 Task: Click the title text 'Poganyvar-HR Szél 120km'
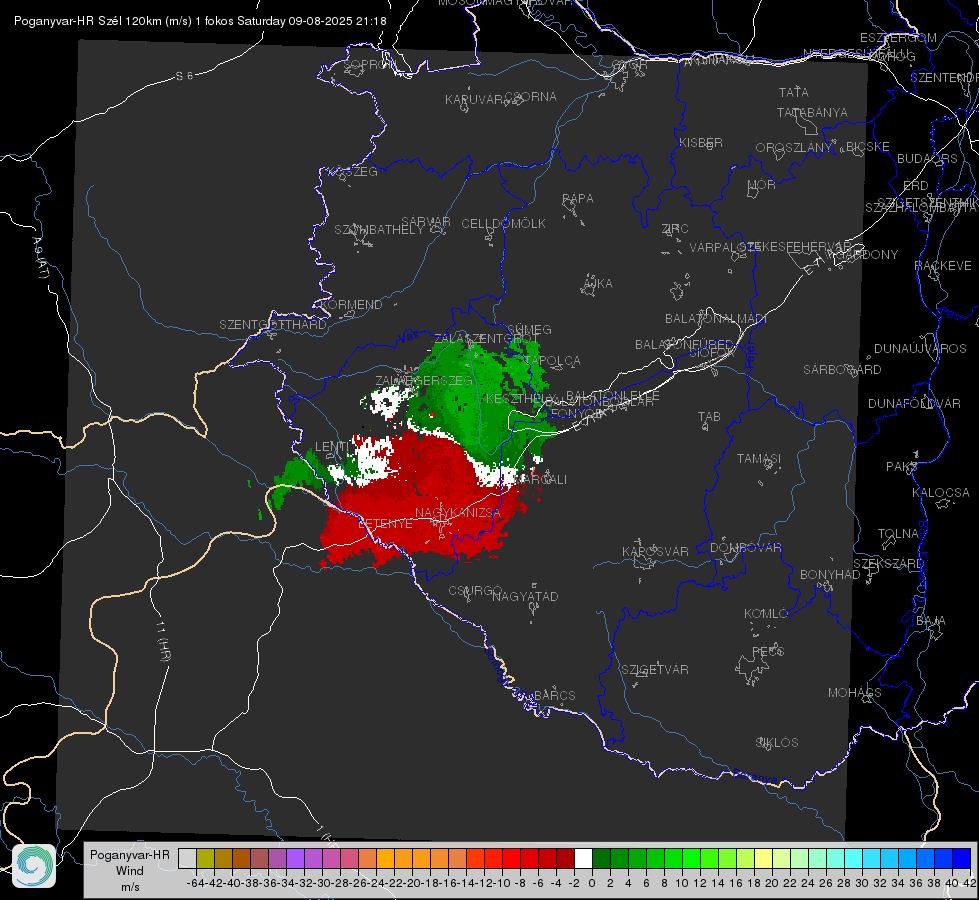(x=88, y=21)
